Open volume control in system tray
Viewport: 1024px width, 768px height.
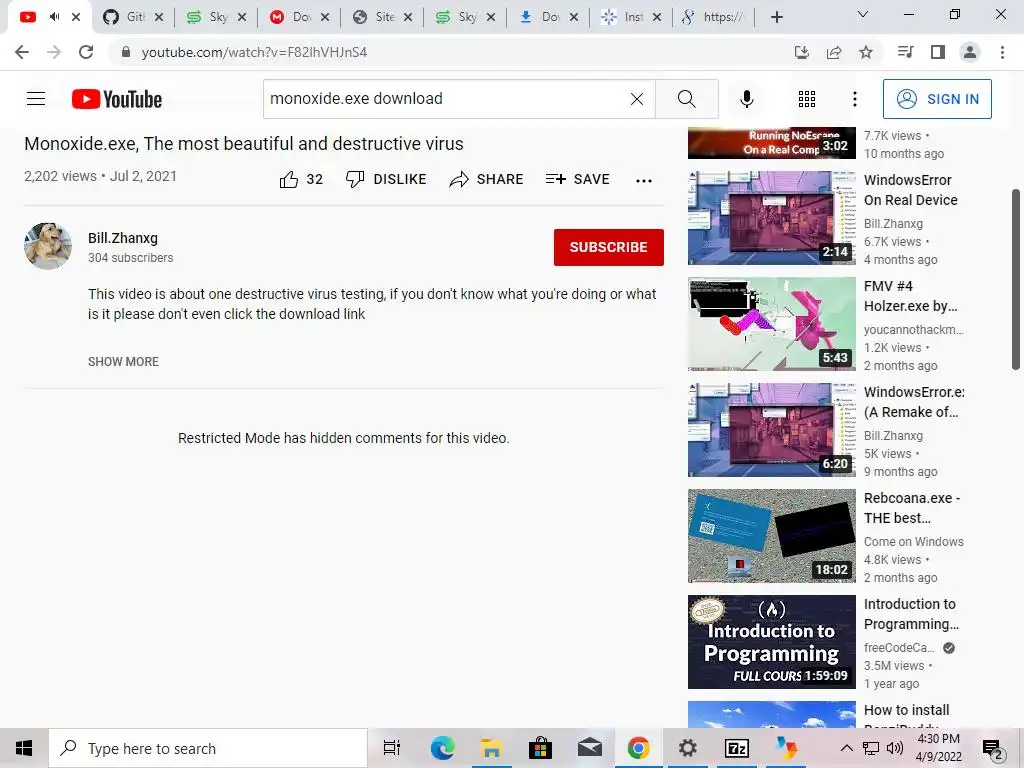point(895,748)
